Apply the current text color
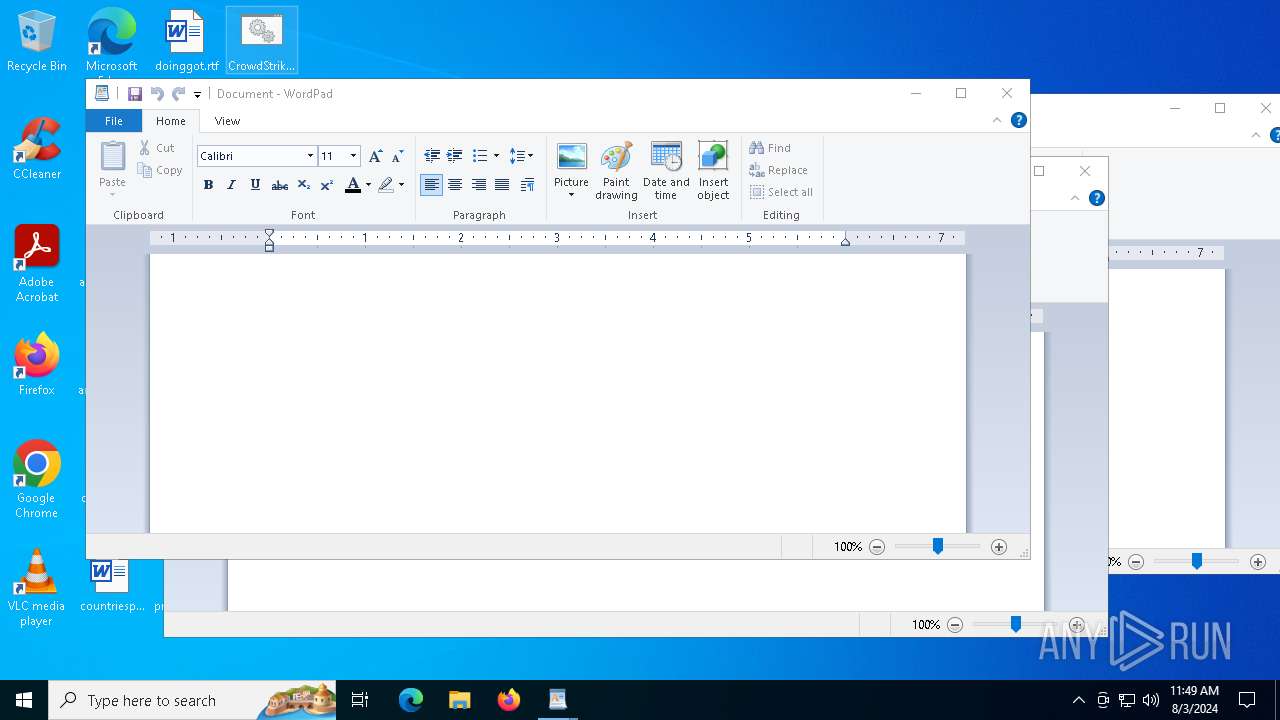The image size is (1280, 720). [x=352, y=185]
